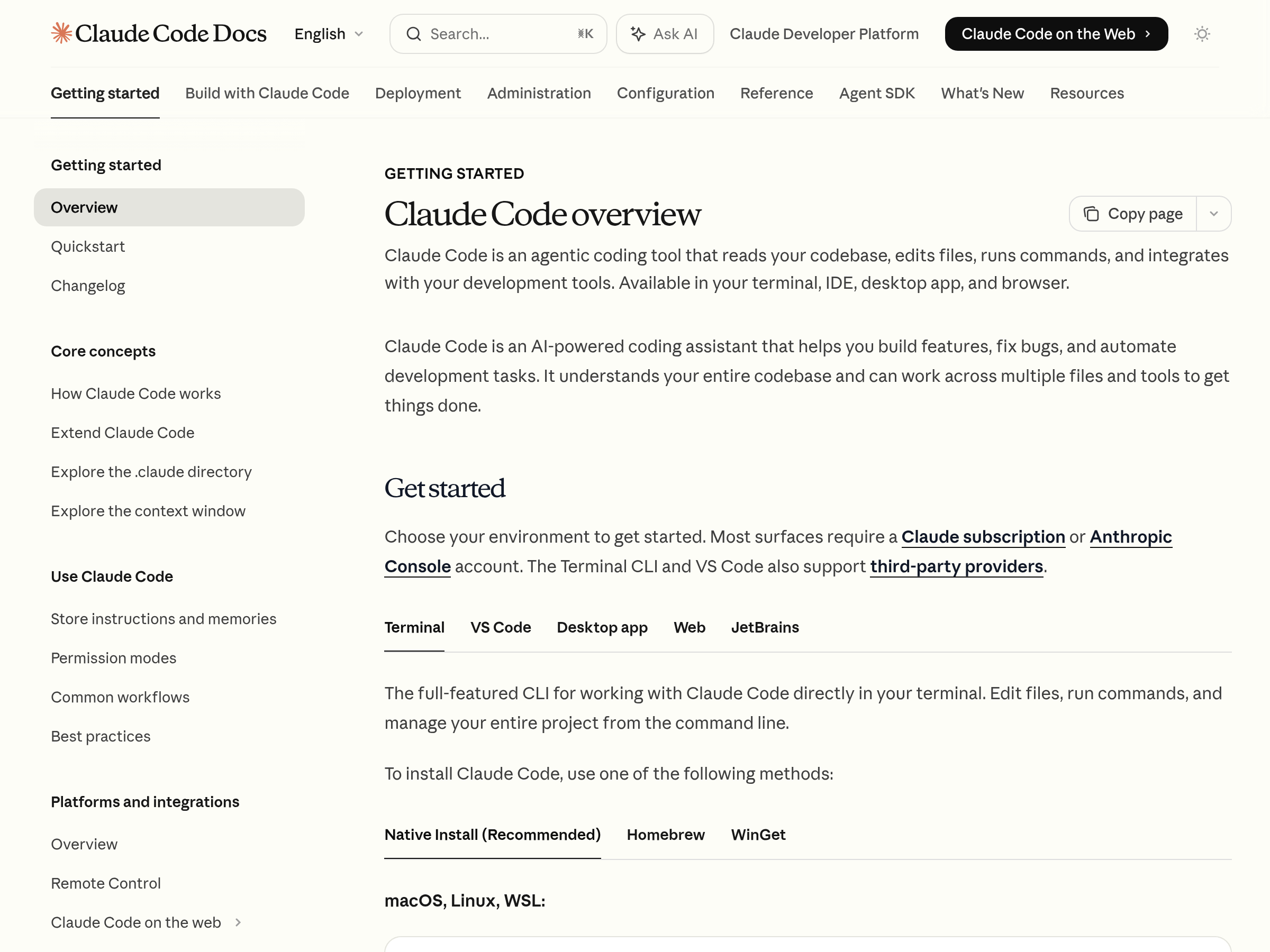Open Permission modes sidebar page

(x=114, y=658)
